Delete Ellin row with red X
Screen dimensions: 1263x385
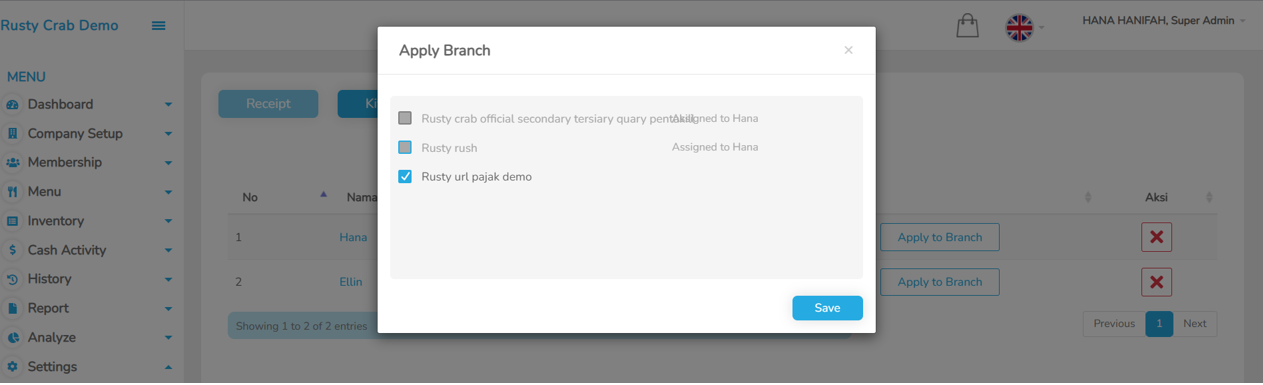coord(1156,282)
